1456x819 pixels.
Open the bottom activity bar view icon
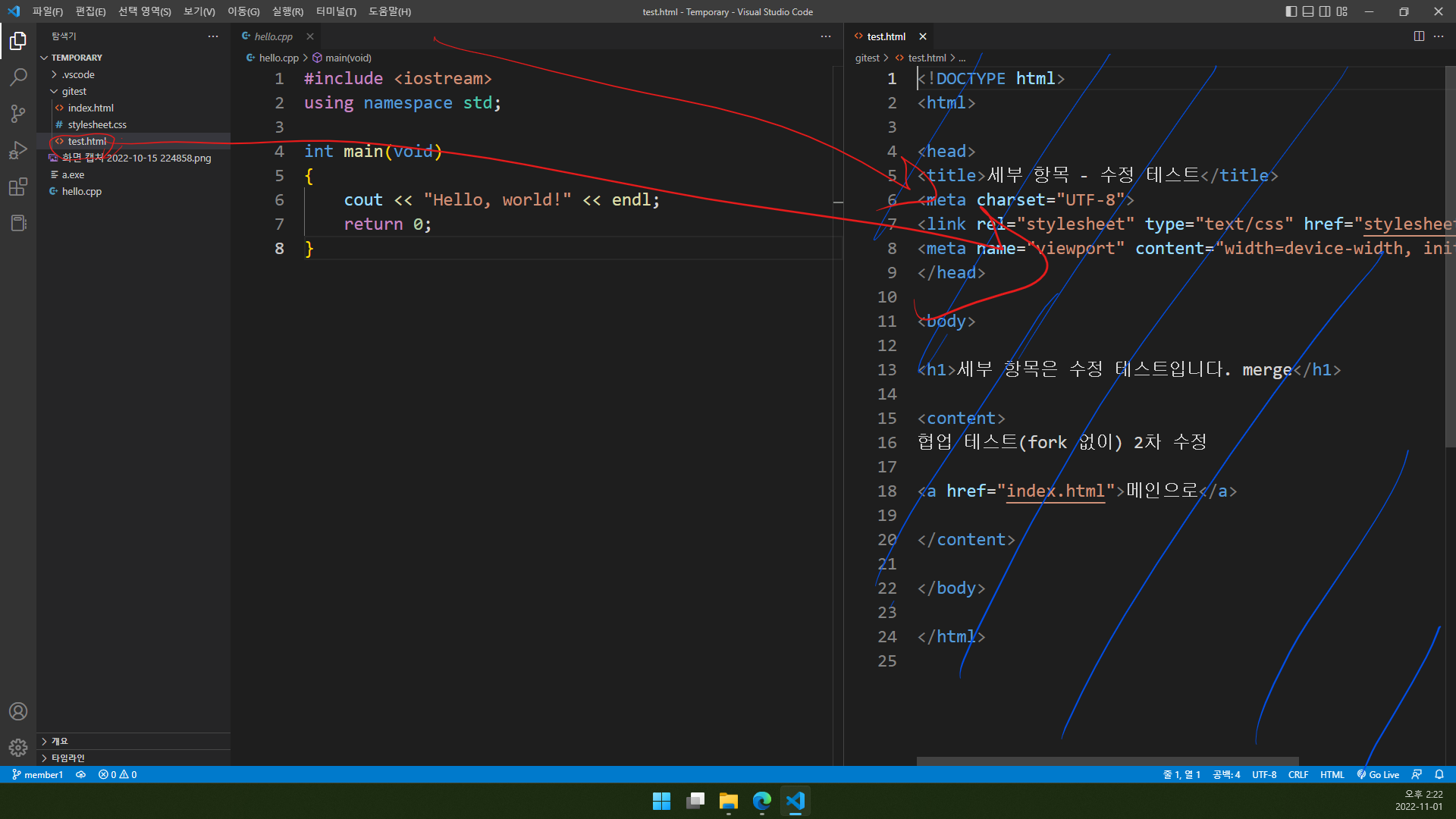18,223
